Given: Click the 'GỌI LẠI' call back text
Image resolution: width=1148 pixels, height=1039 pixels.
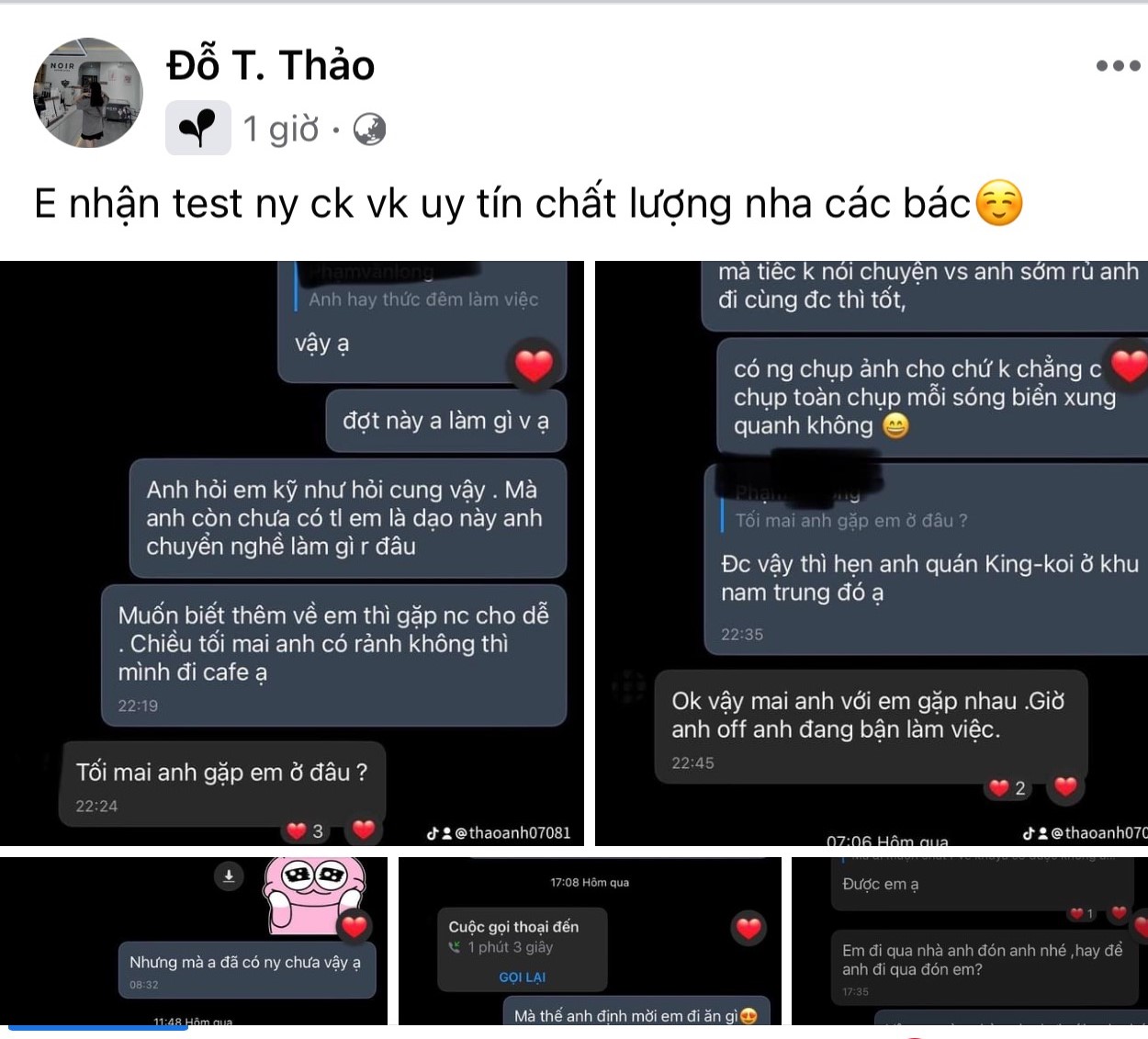Looking at the screenshot, I should coord(522,977).
